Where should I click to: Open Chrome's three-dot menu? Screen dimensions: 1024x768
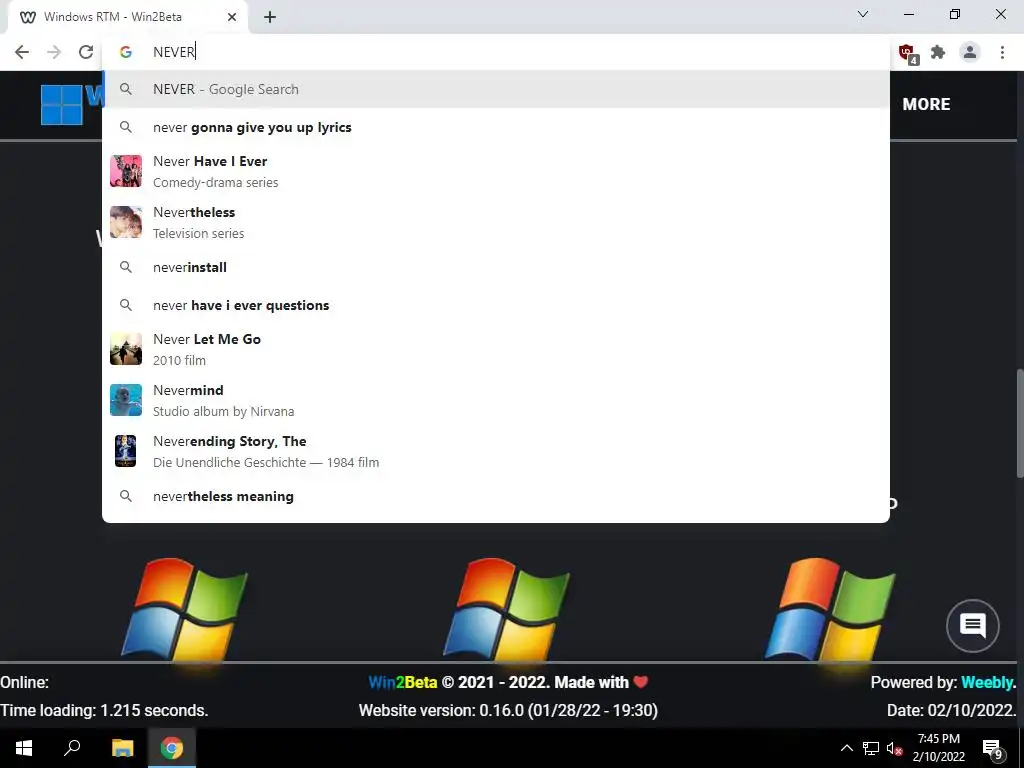click(1002, 52)
